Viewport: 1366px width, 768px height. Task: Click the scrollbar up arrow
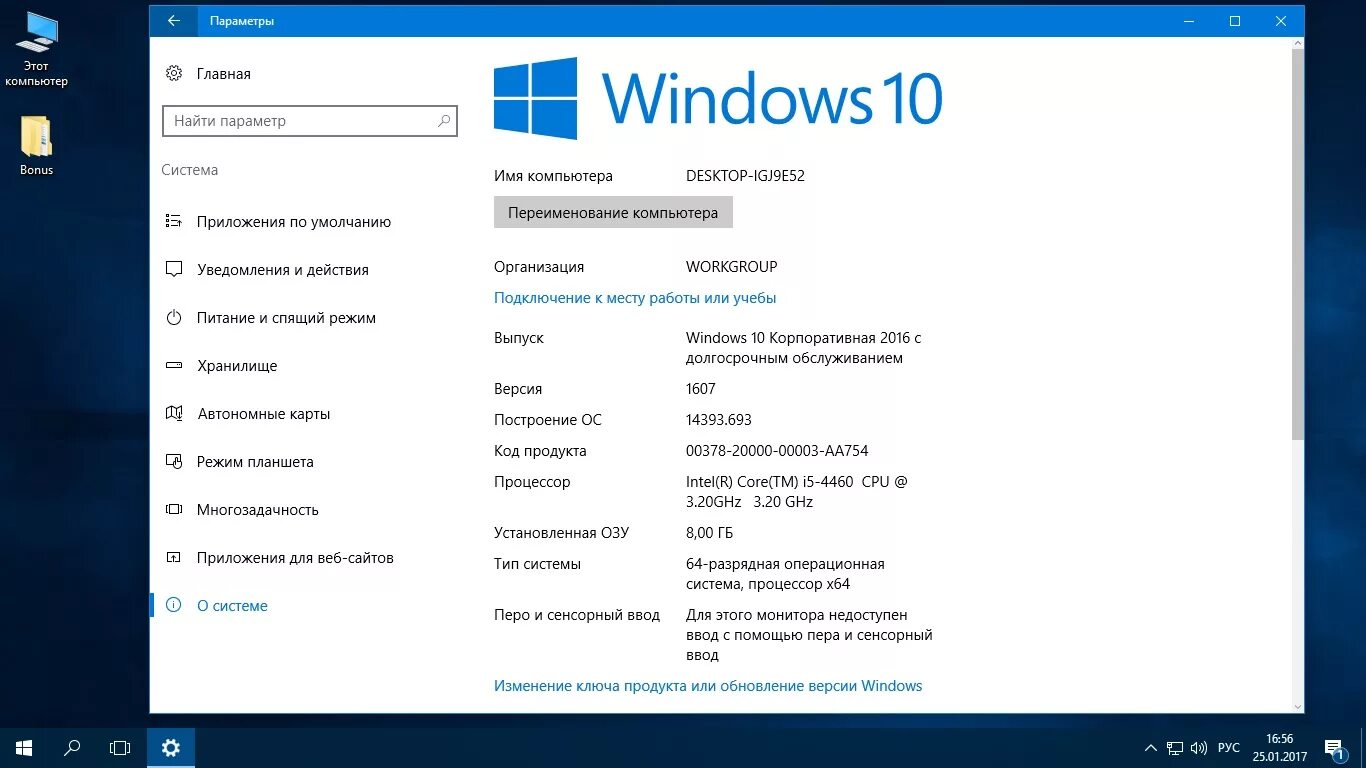tap(1298, 43)
